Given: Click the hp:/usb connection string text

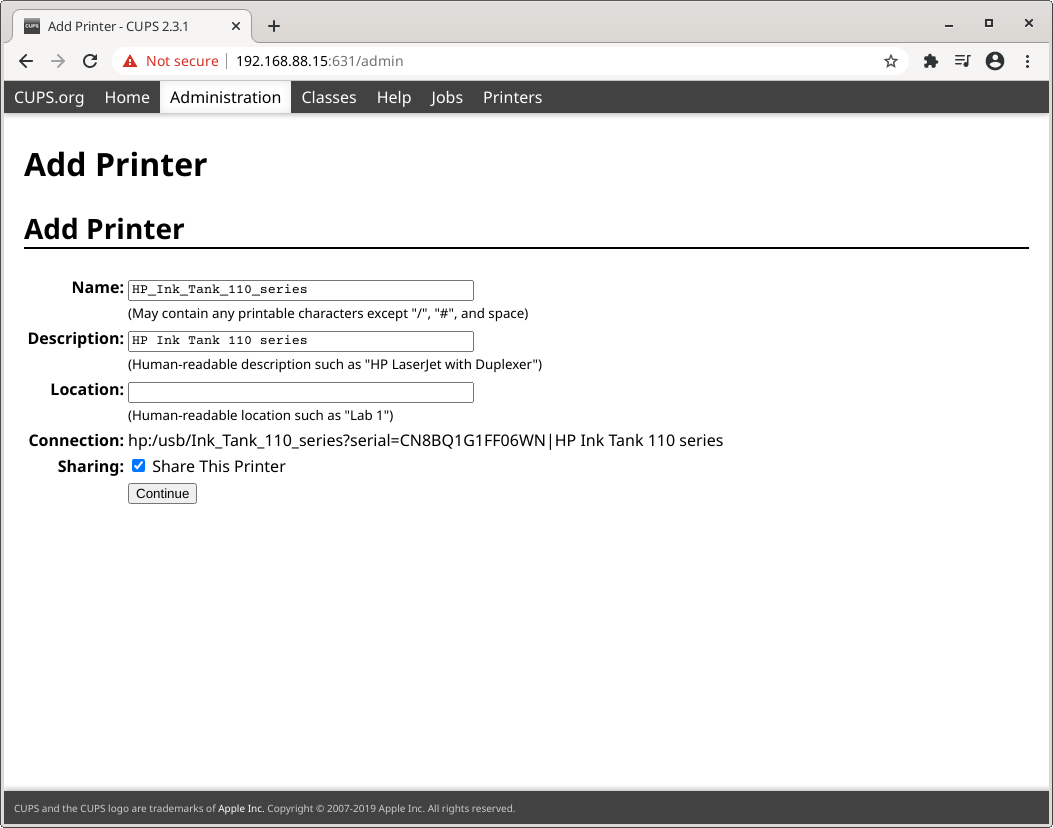Looking at the screenshot, I should (425, 441).
